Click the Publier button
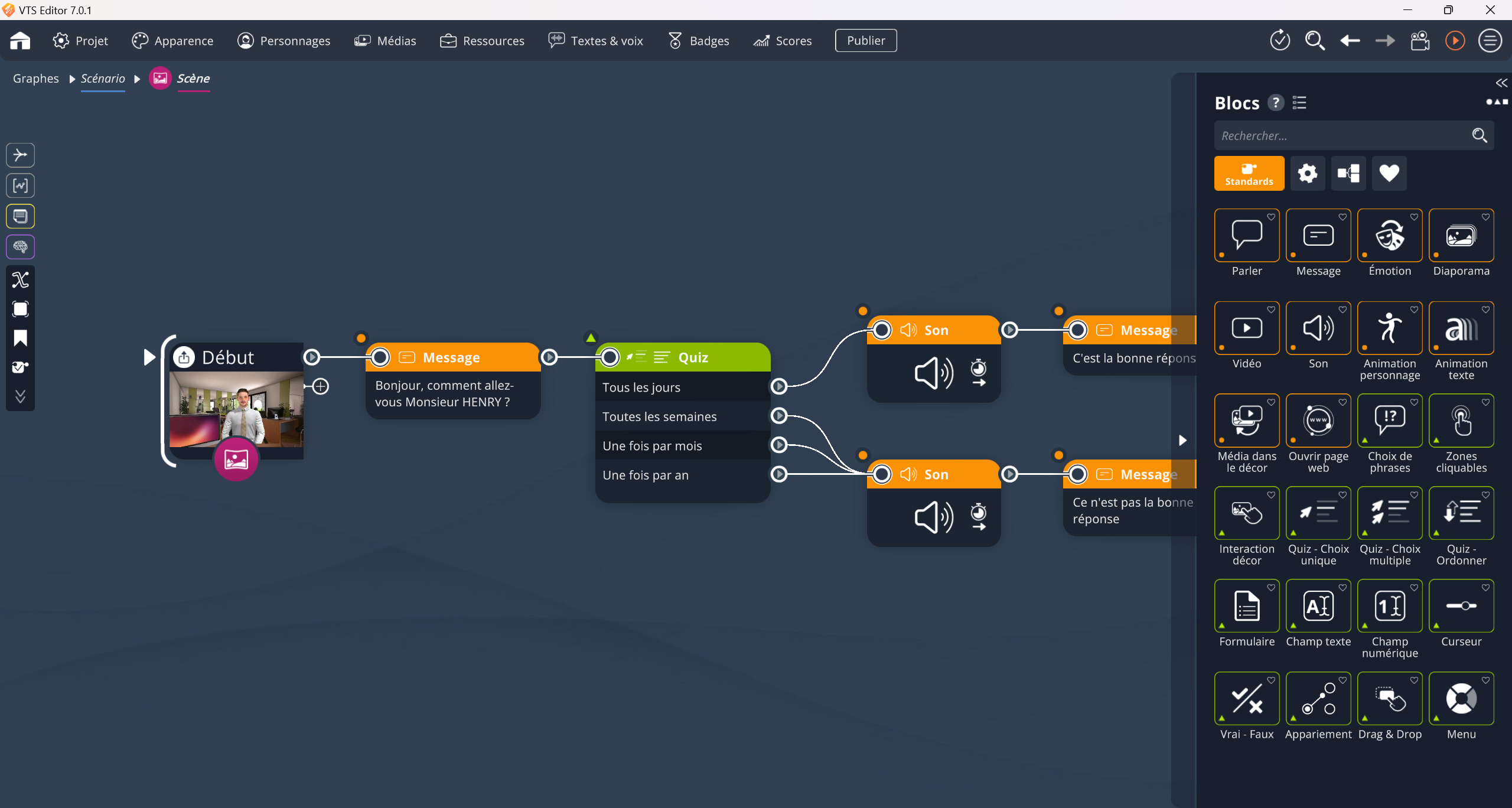Viewport: 1512px width, 808px height. click(865, 41)
